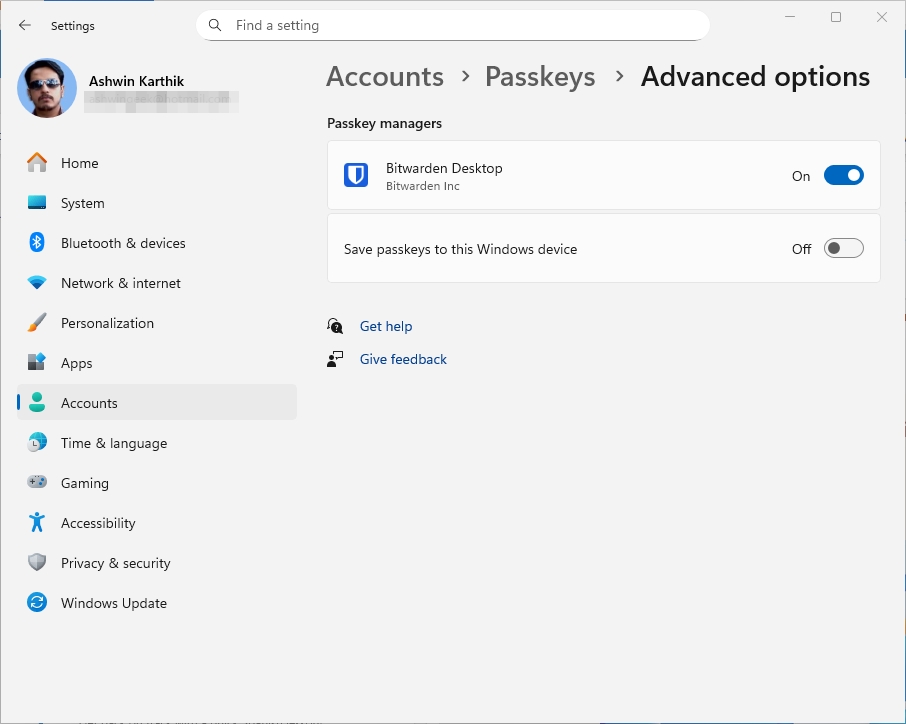The width and height of the screenshot is (906, 724).
Task: Open the Get help link
Action: [386, 326]
